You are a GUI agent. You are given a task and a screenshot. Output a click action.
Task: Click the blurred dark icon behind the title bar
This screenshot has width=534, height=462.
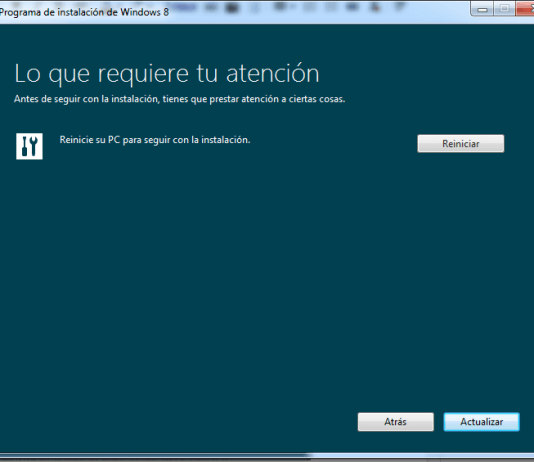coord(232,7)
